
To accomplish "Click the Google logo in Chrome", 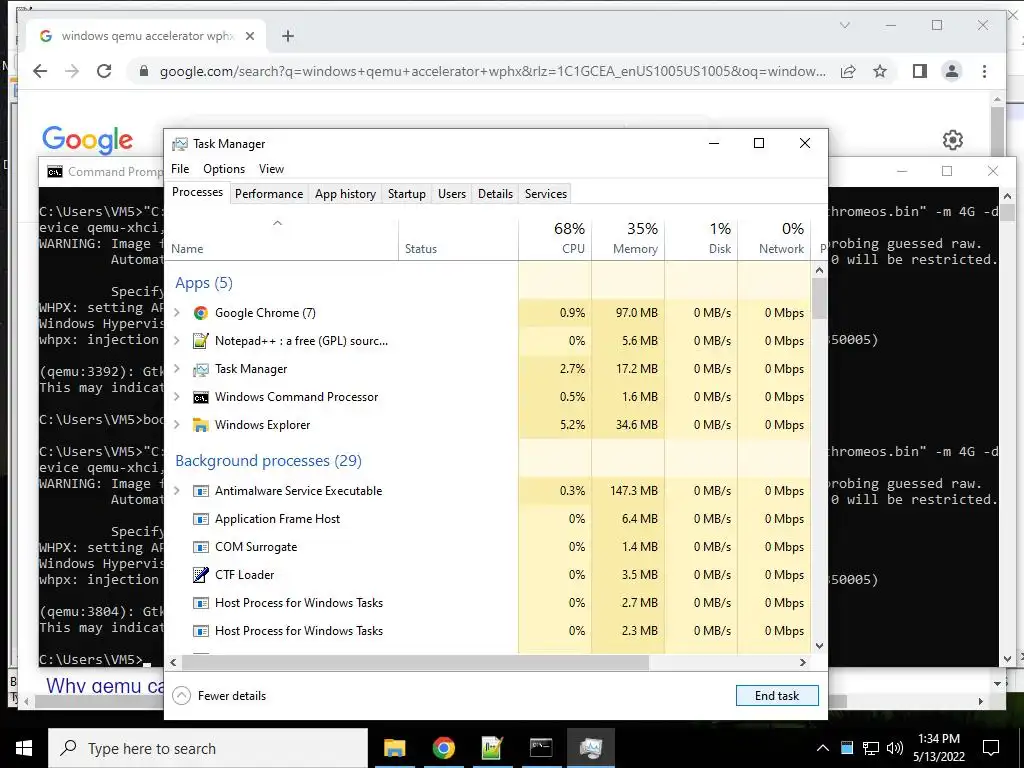I will (88, 140).
